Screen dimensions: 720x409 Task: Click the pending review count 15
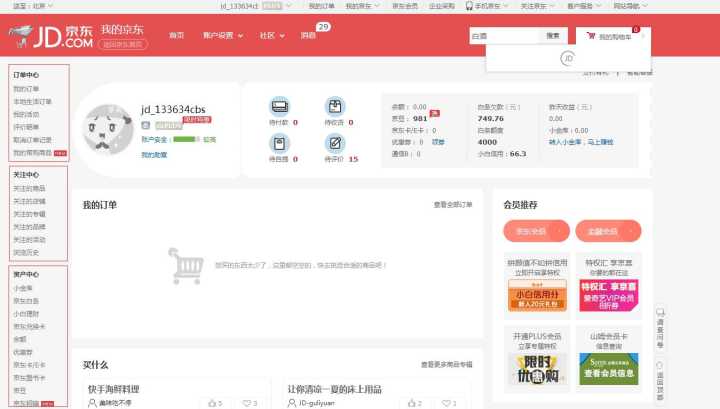click(353, 159)
